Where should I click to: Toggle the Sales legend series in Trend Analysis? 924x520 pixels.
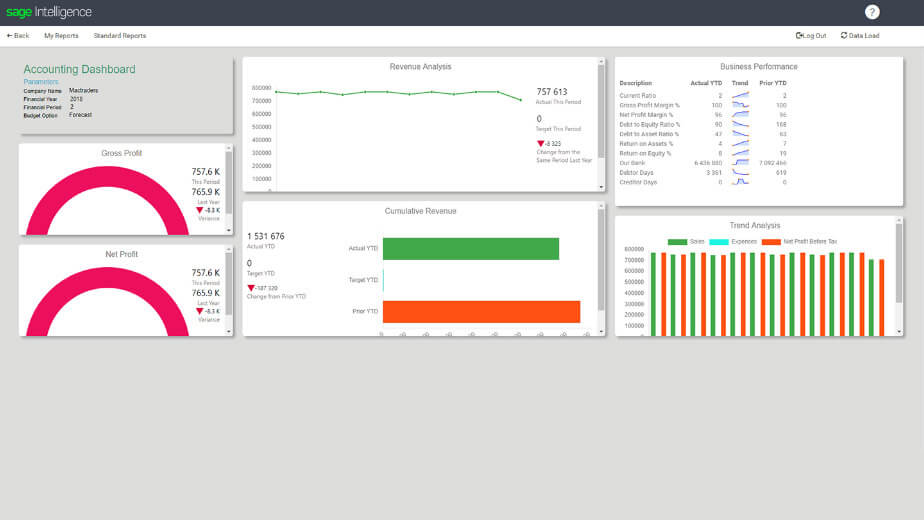click(686, 242)
